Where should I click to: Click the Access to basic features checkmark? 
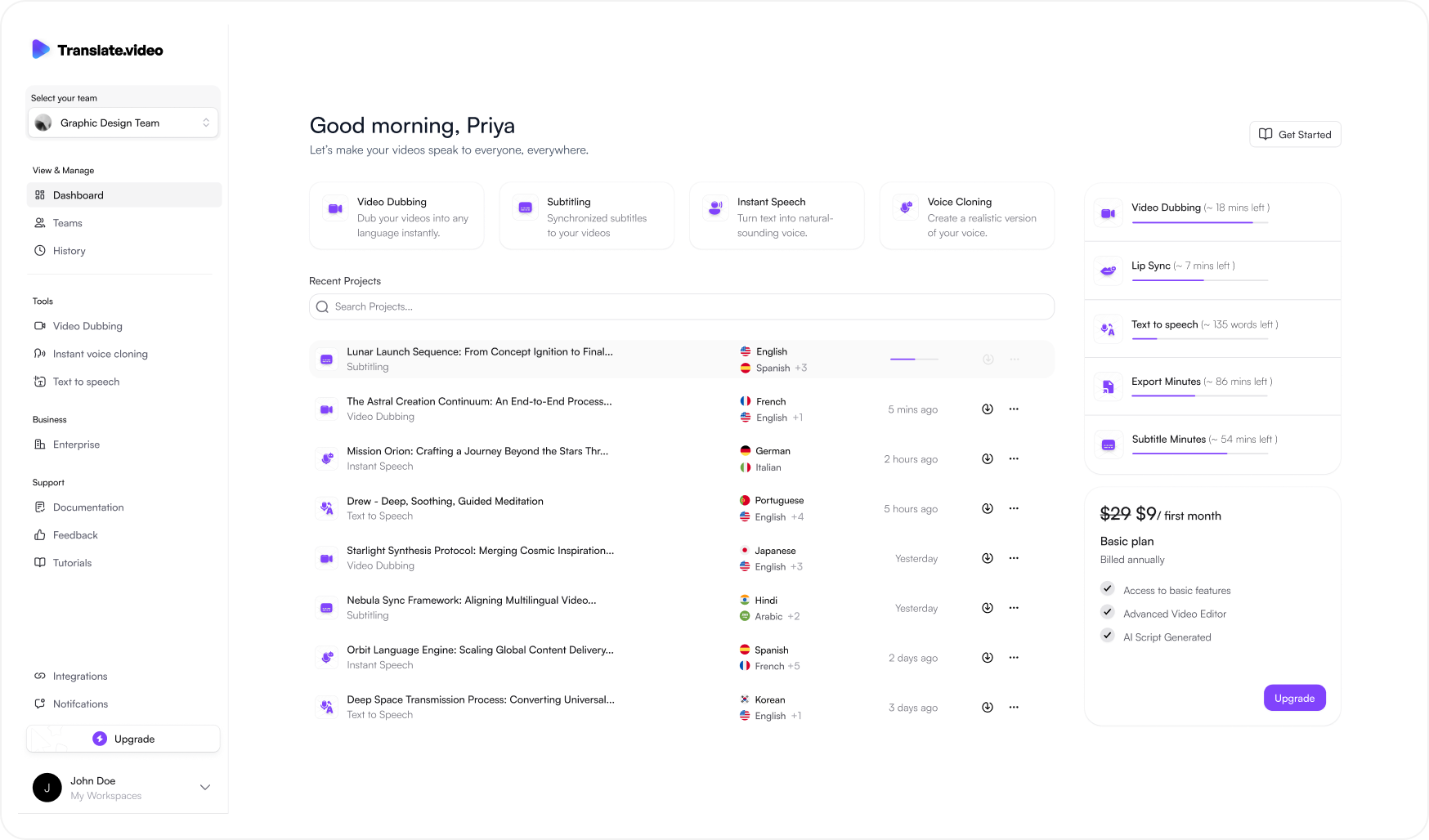[1108, 588]
